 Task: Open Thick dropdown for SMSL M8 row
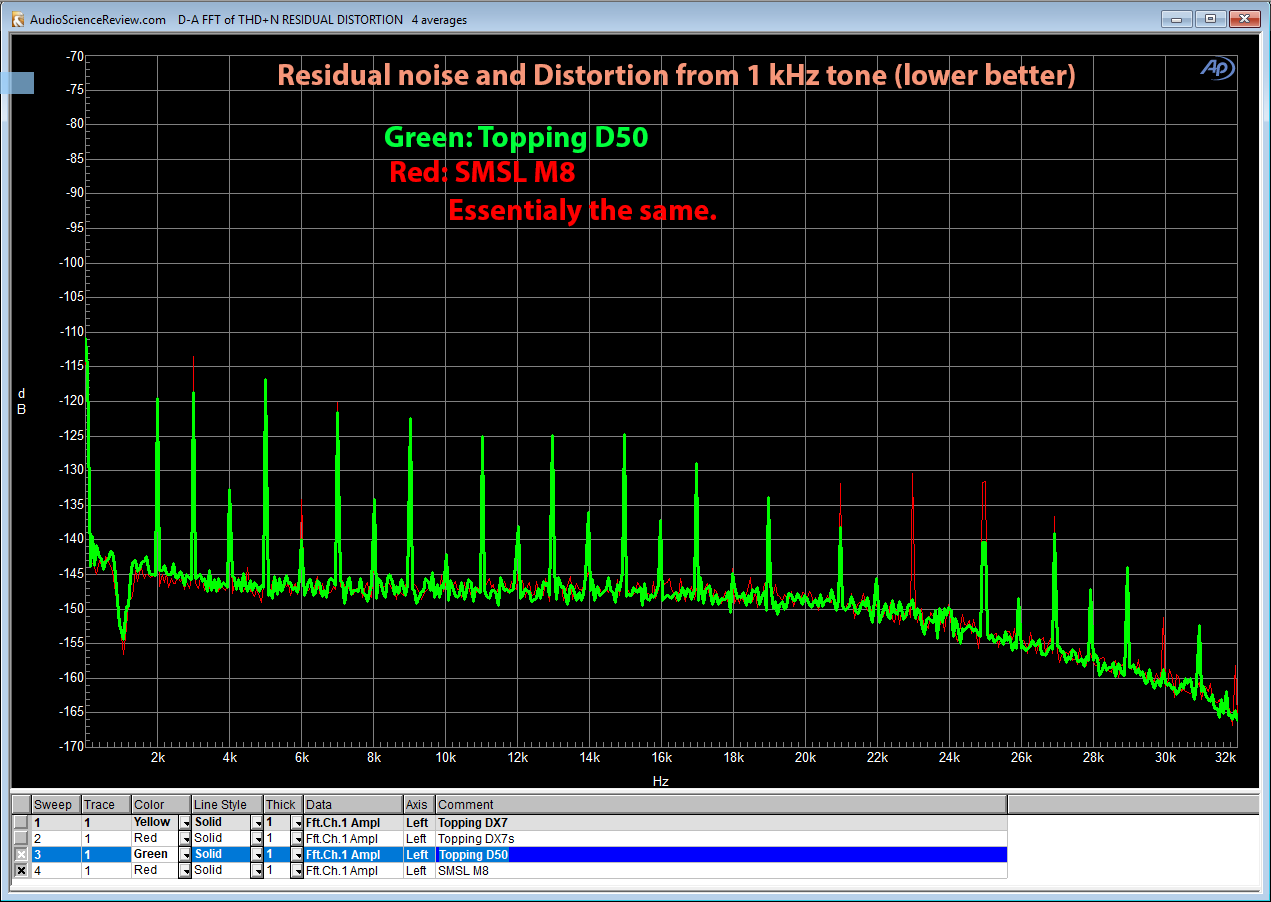pos(297,870)
